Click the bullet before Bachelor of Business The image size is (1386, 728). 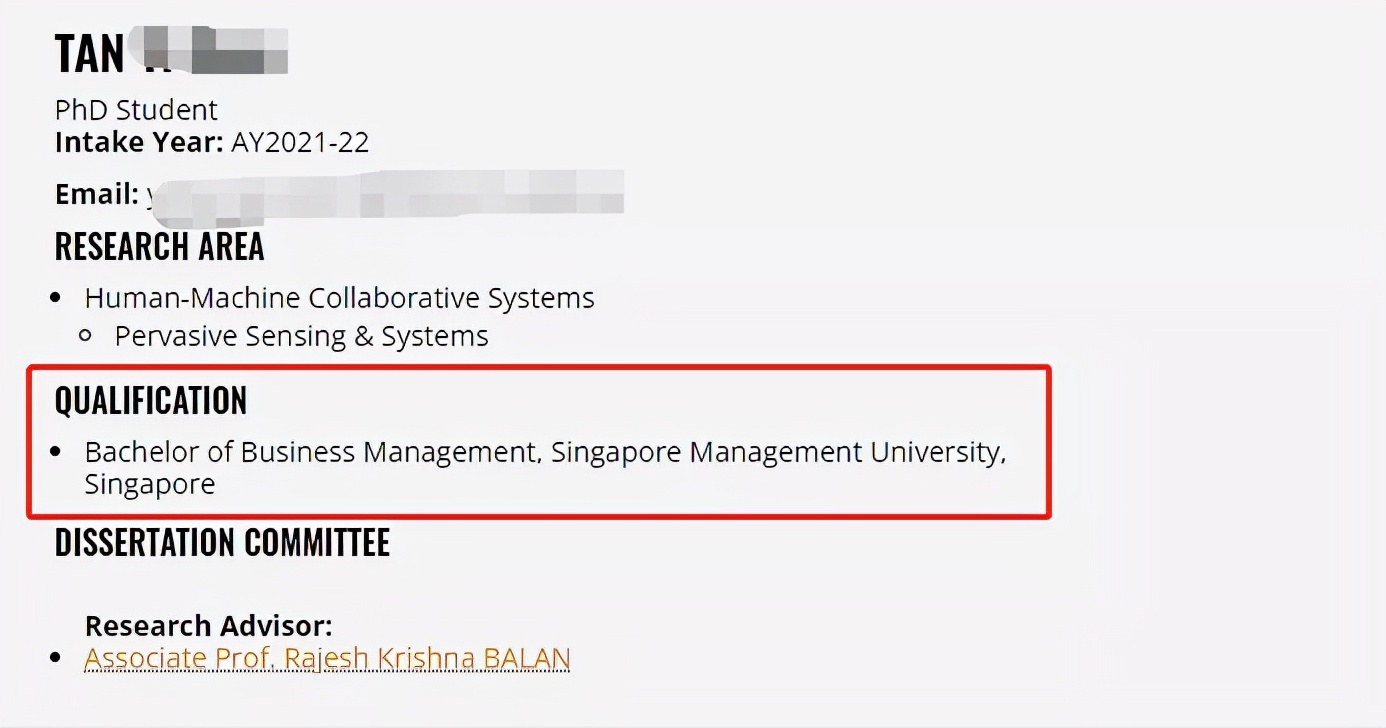[x=56, y=453]
